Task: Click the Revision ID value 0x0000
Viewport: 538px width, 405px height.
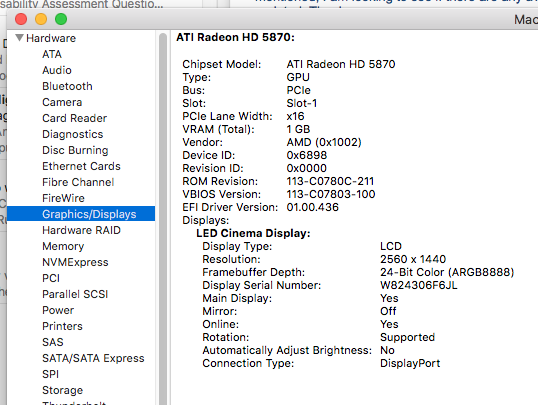Action: click(x=306, y=168)
